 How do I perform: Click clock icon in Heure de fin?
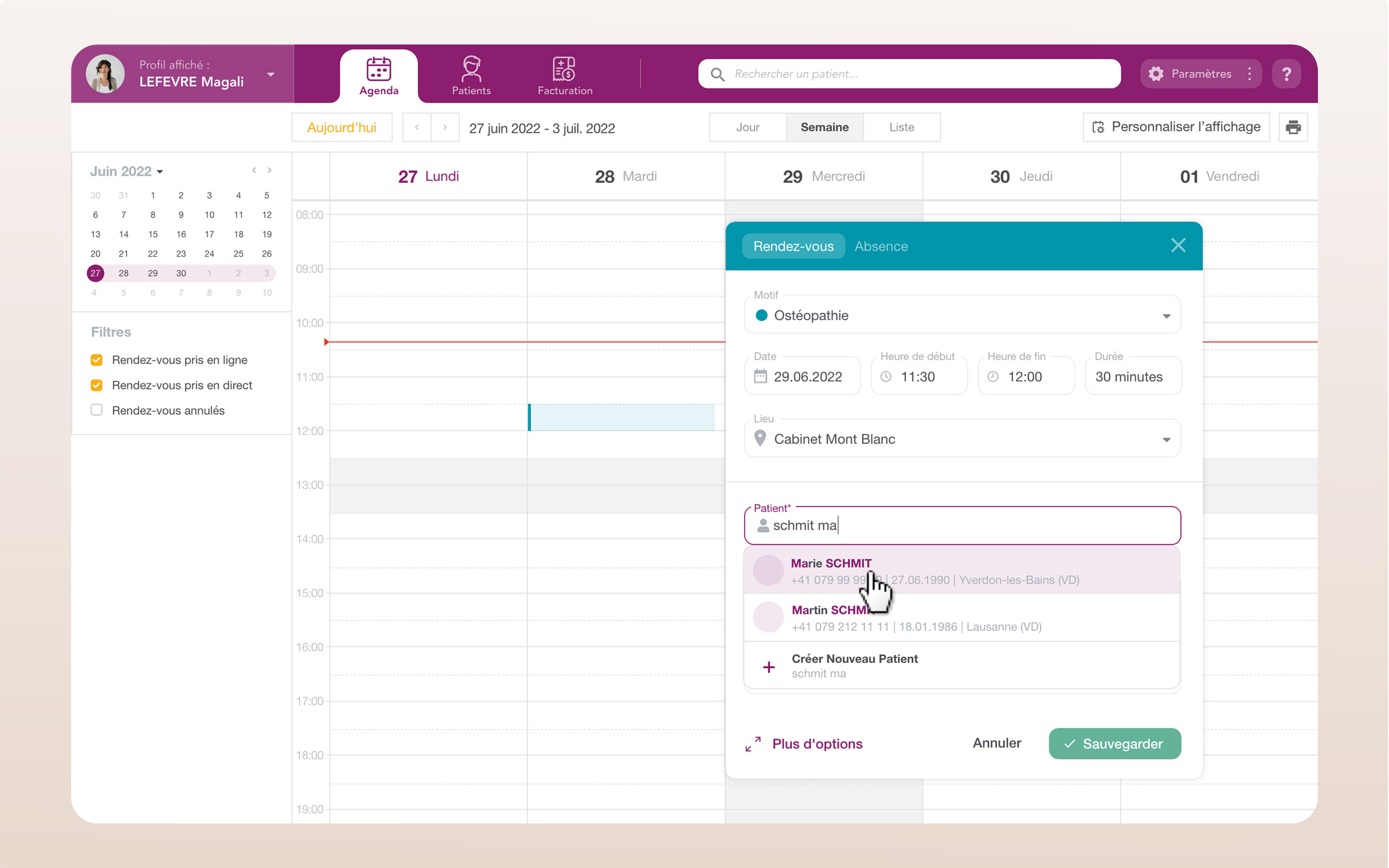click(x=993, y=376)
